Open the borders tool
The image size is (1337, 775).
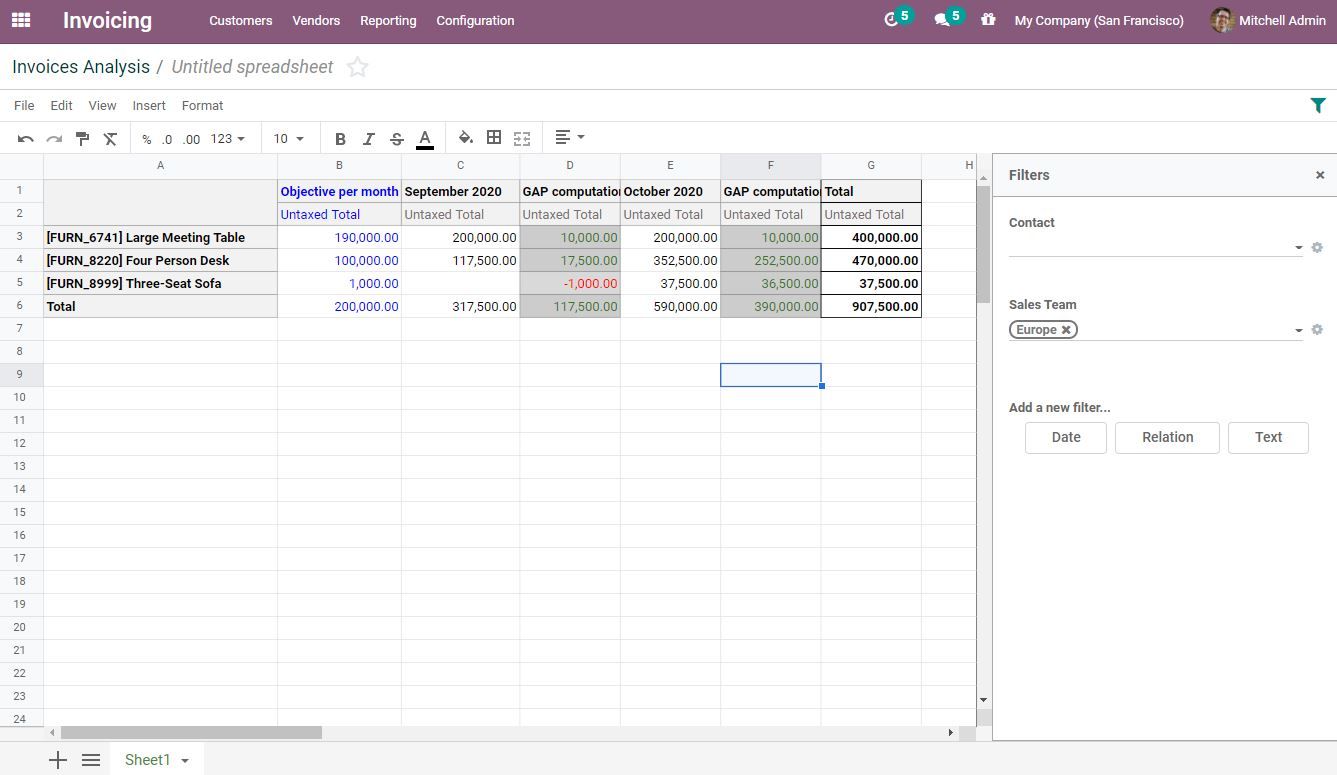493,138
